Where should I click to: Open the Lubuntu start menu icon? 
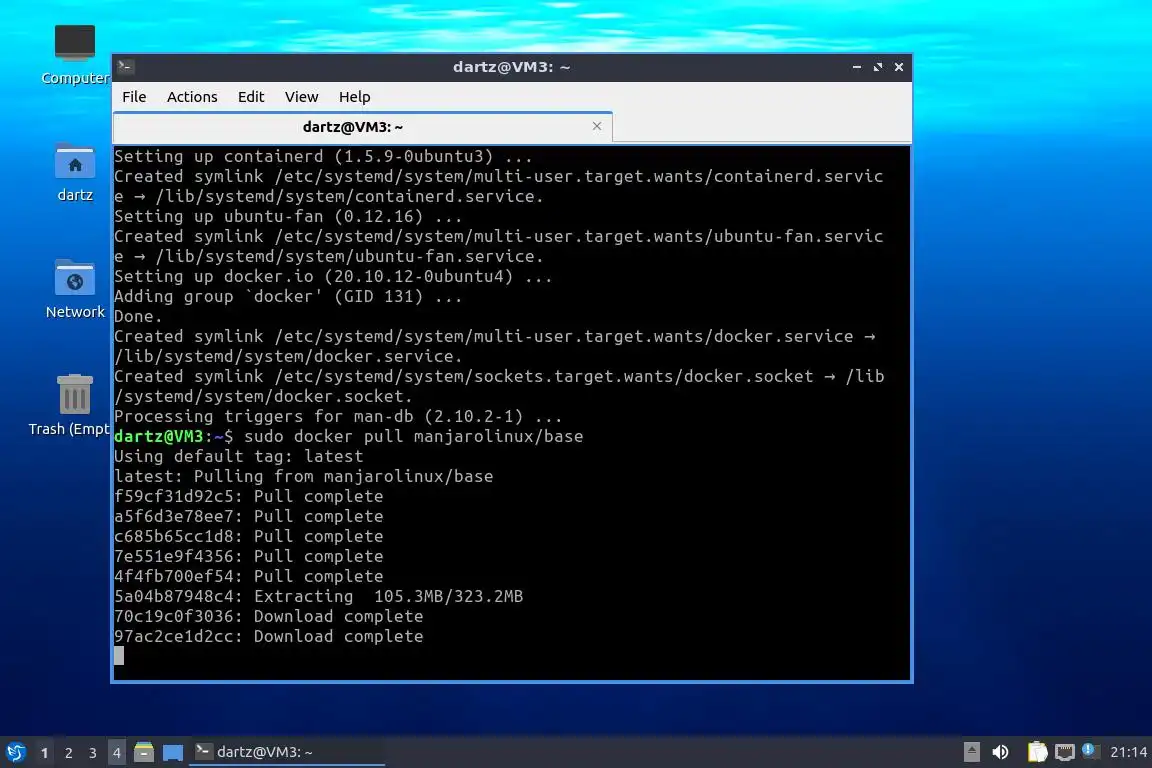click(15, 752)
